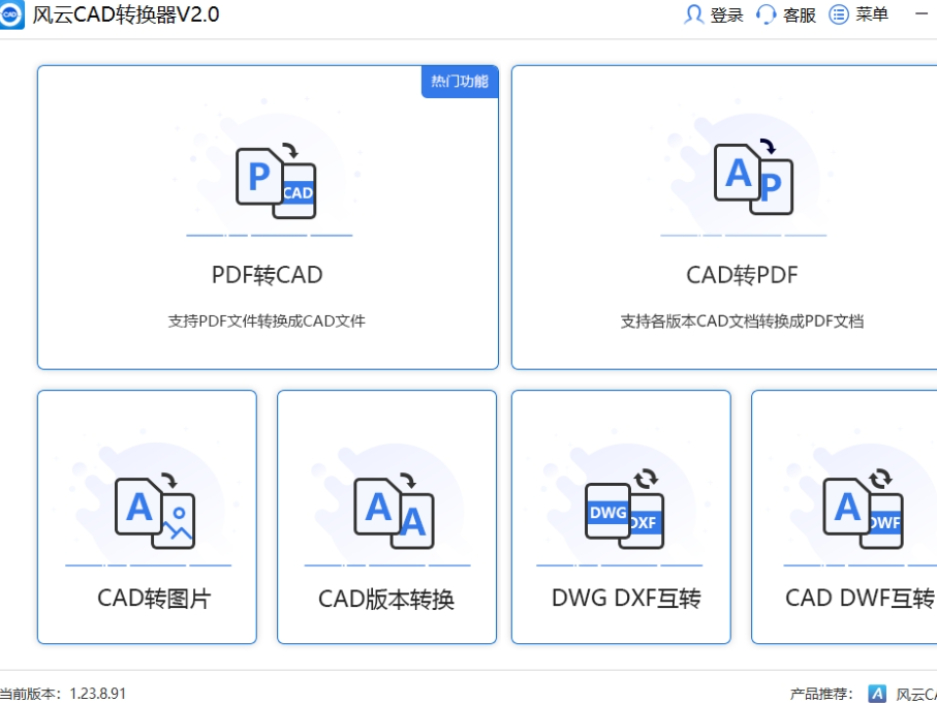
Task: Minimize the window
Action: (x=922, y=14)
